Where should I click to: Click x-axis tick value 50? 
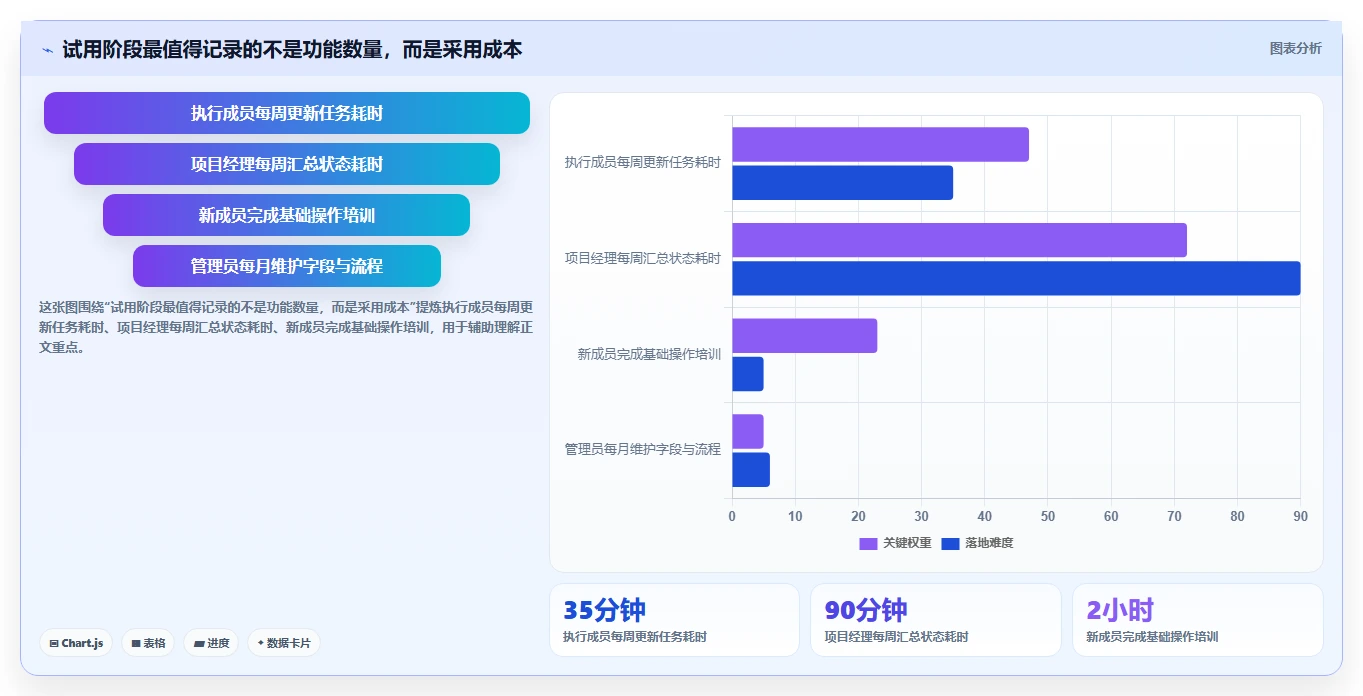(1048, 516)
